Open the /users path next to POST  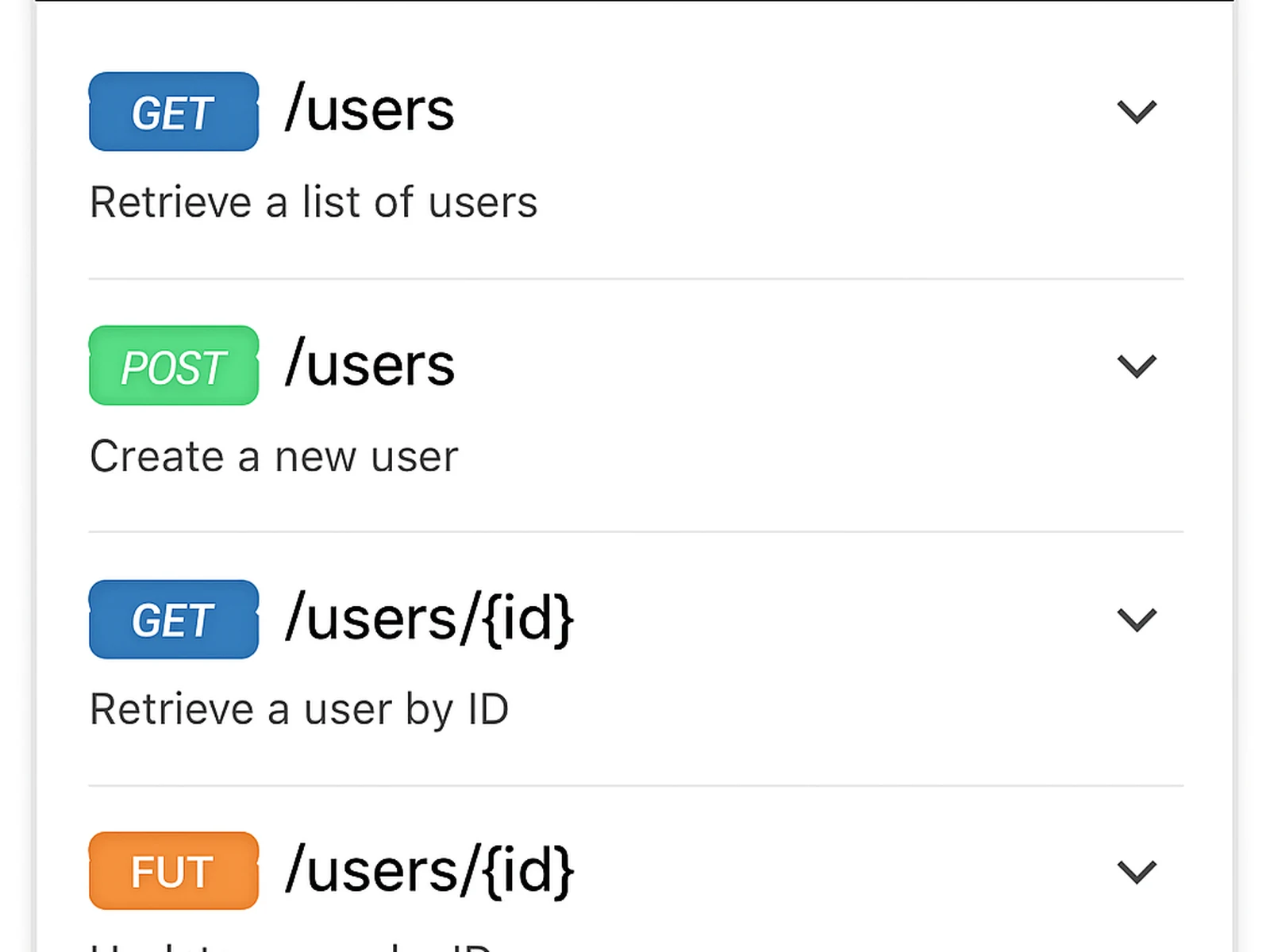click(x=370, y=365)
